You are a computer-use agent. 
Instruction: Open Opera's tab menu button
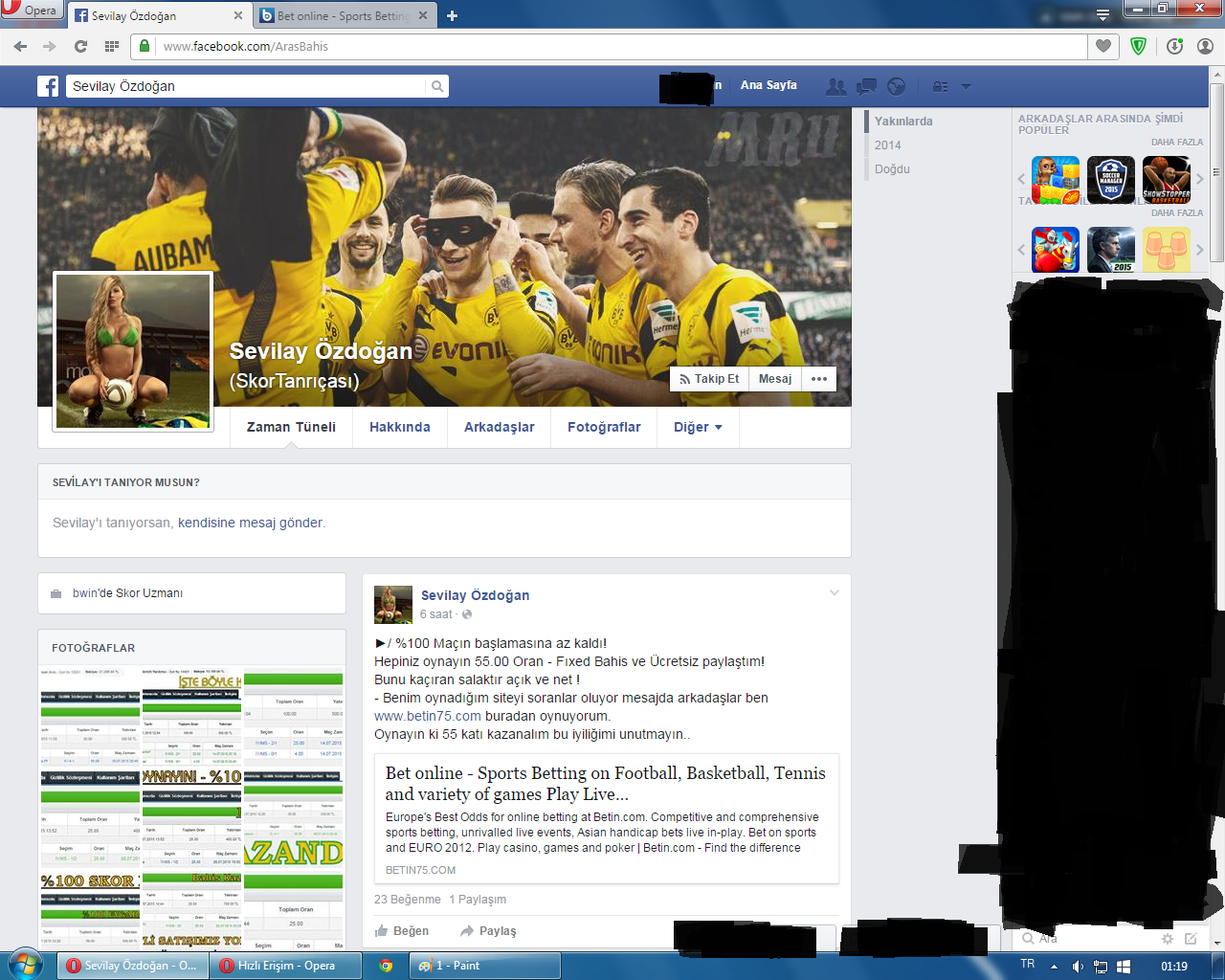(1102, 14)
